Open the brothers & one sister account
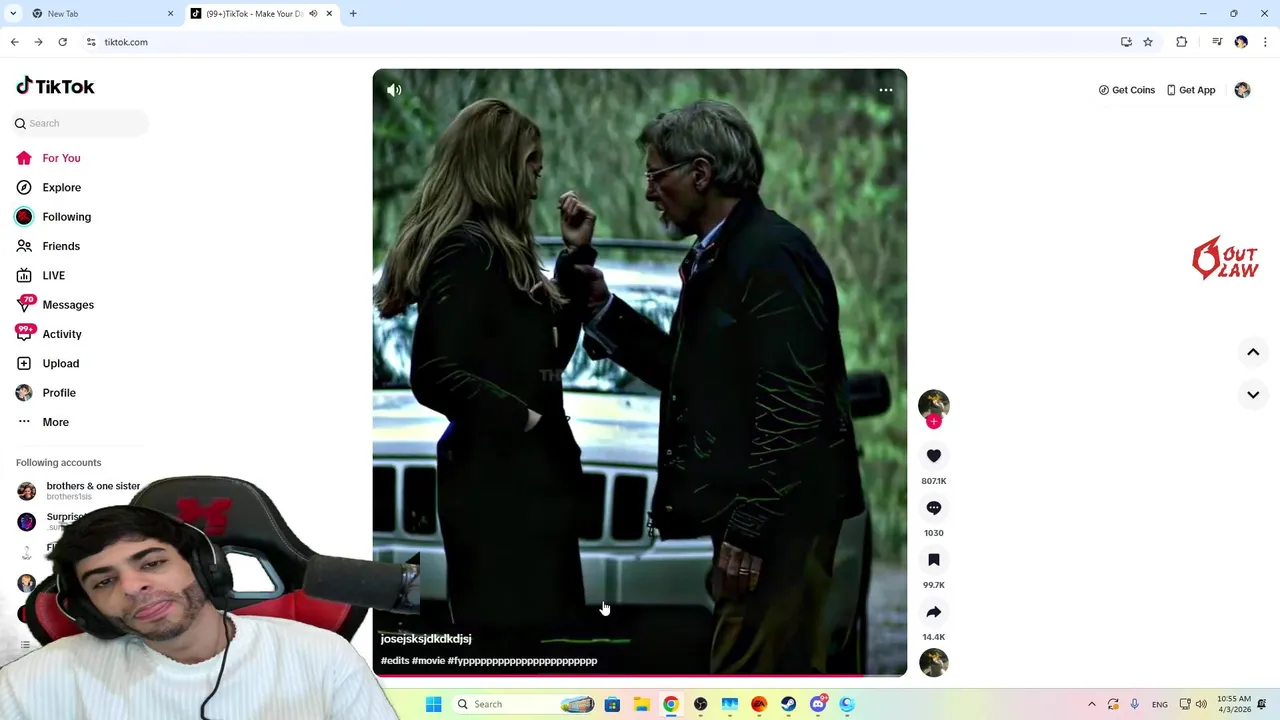This screenshot has width=1280, height=720. pyautogui.click(x=80, y=490)
